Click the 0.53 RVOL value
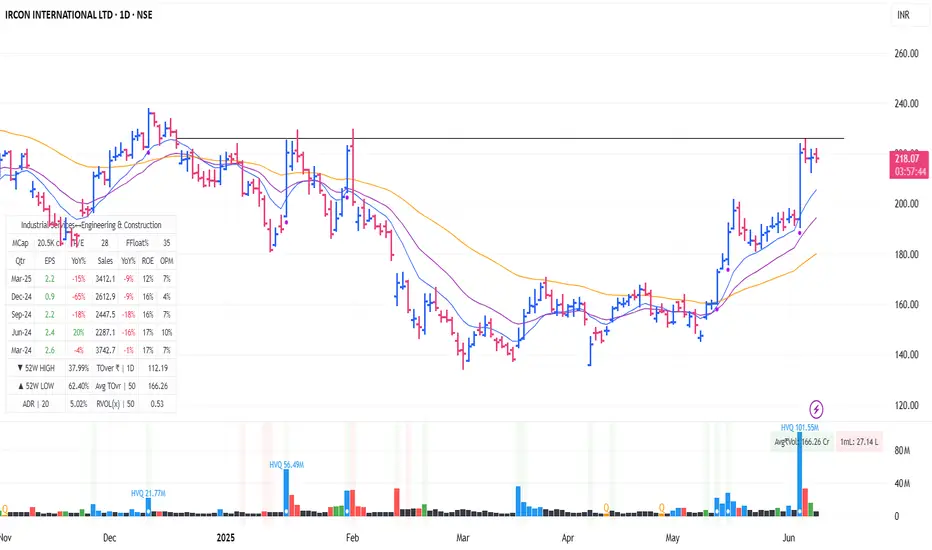This screenshot has height=550, width=932. coord(157,404)
